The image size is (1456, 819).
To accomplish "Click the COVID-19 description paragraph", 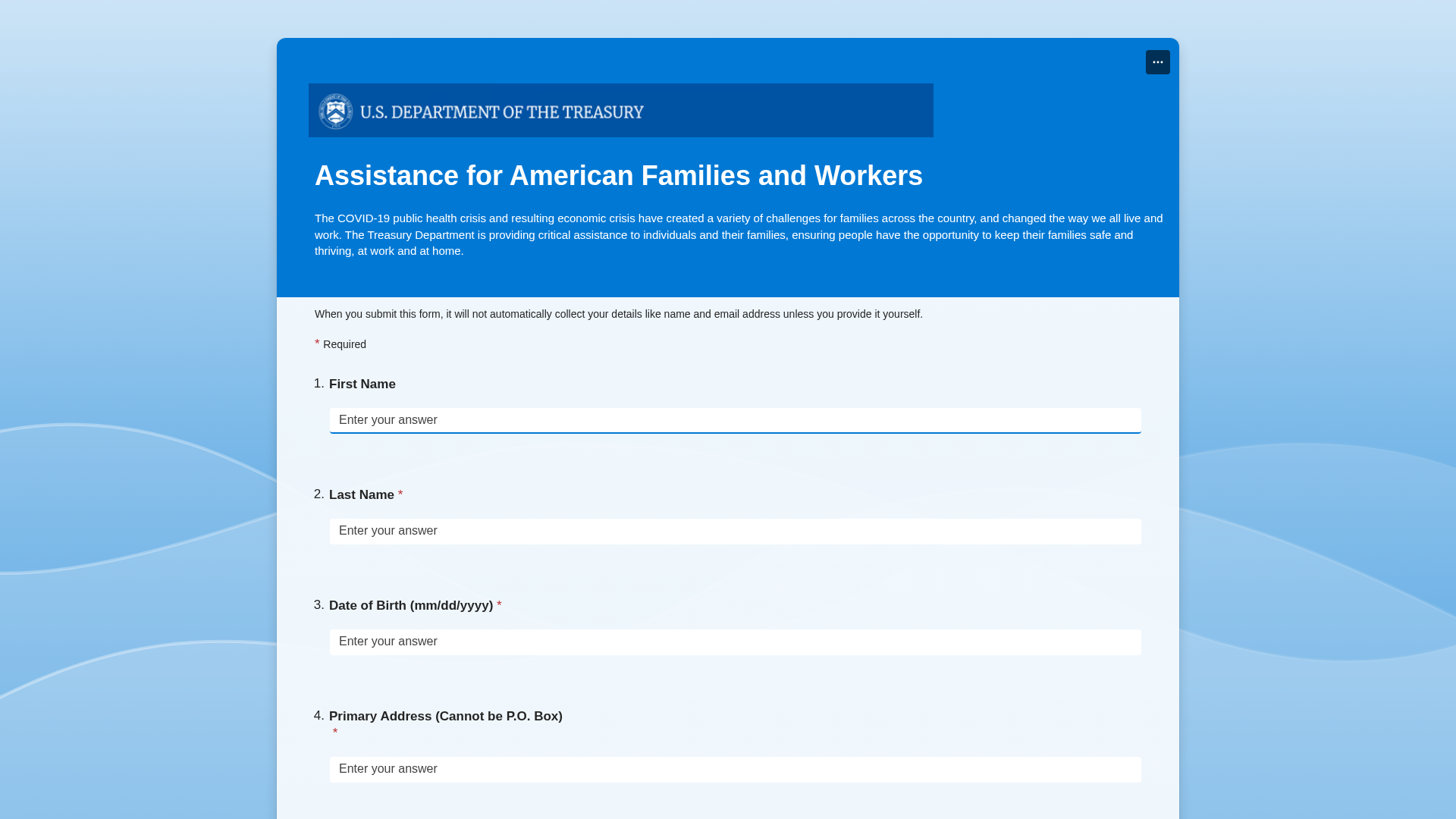I will tap(738, 234).
